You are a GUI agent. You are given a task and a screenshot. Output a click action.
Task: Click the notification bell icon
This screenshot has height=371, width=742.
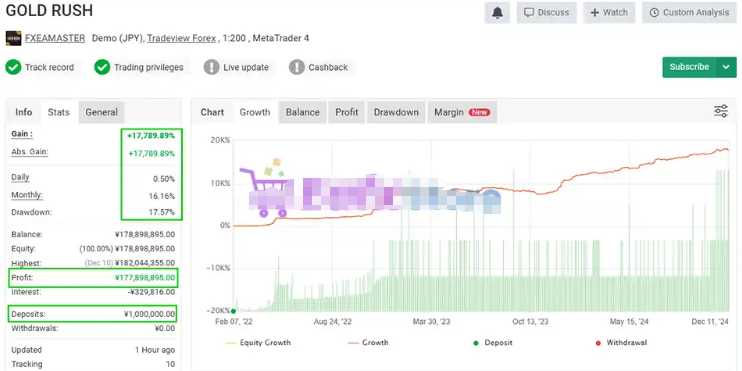coord(497,13)
